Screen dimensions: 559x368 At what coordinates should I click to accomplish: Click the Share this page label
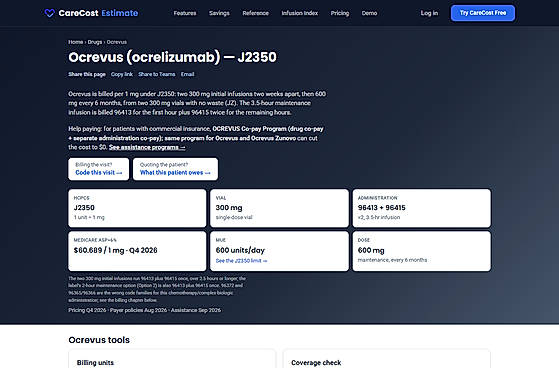[x=87, y=74]
